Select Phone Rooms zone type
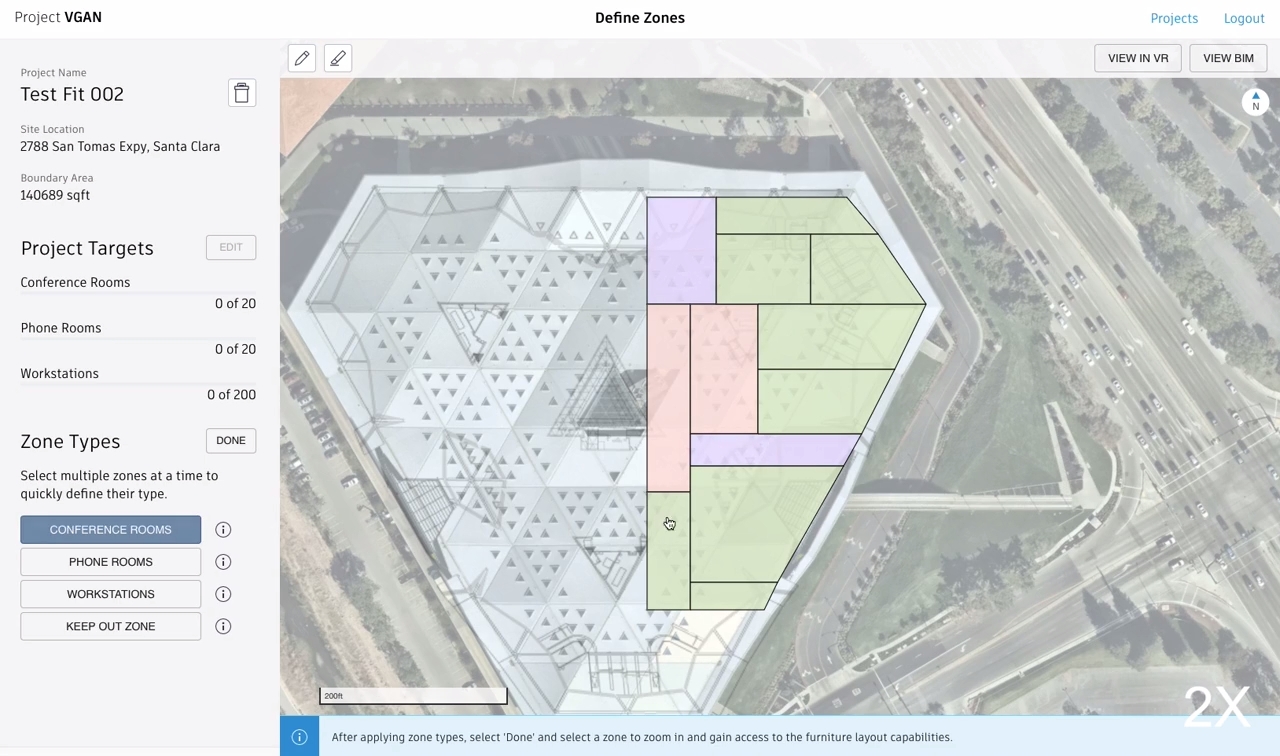Image resolution: width=1280 pixels, height=756 pixels. [x=110, y=562]
